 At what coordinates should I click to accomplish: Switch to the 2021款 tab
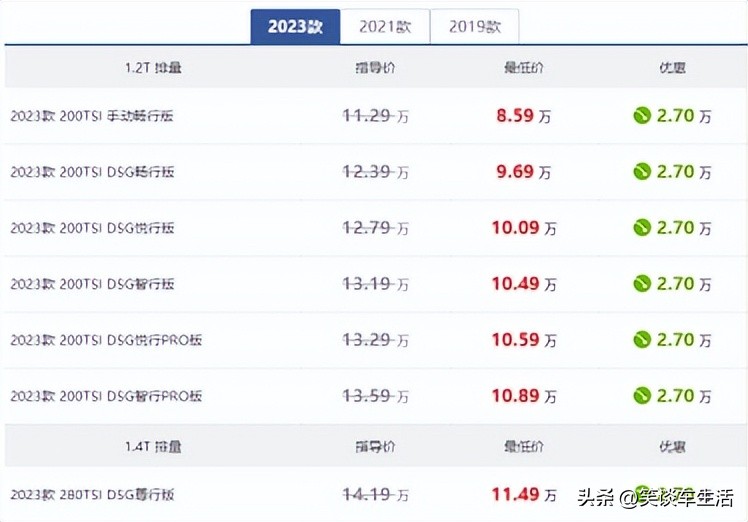pyautogui.click(x=385, y=27)
